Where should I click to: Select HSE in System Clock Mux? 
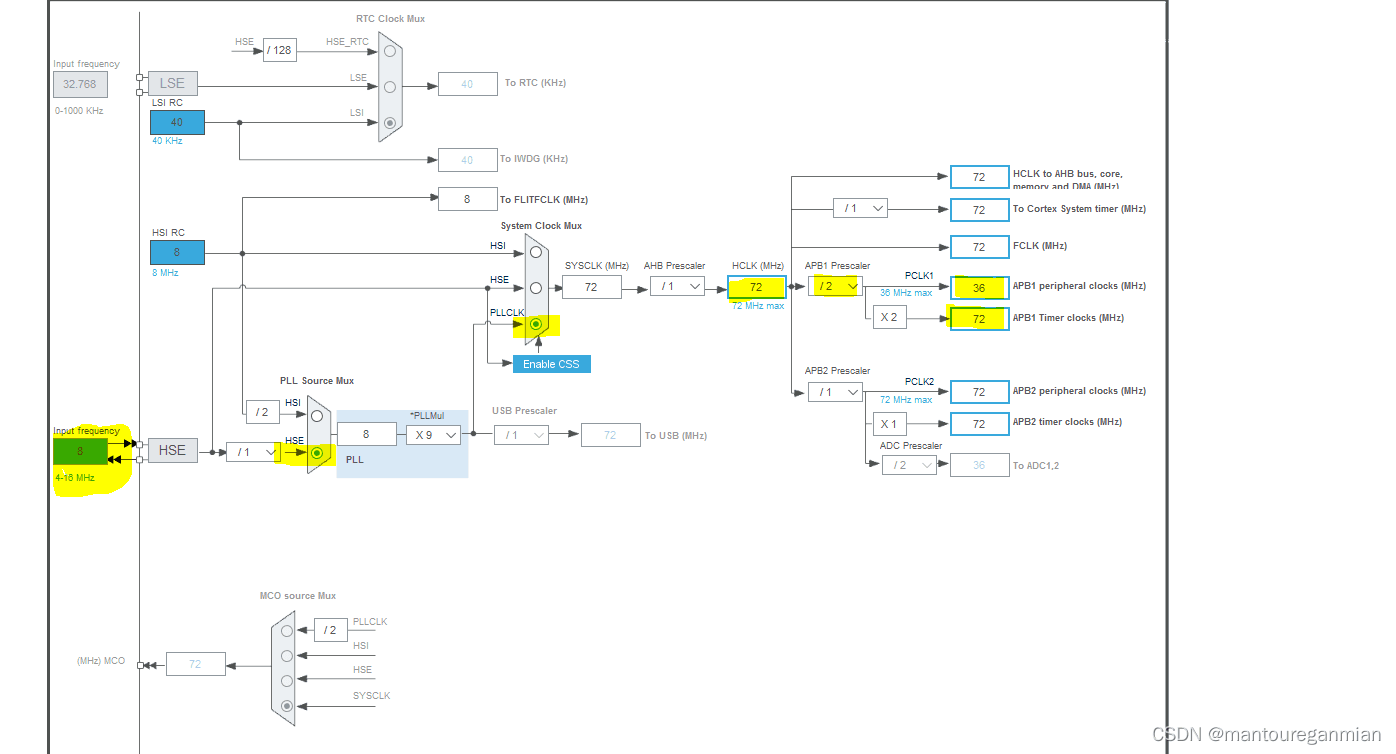536,288
